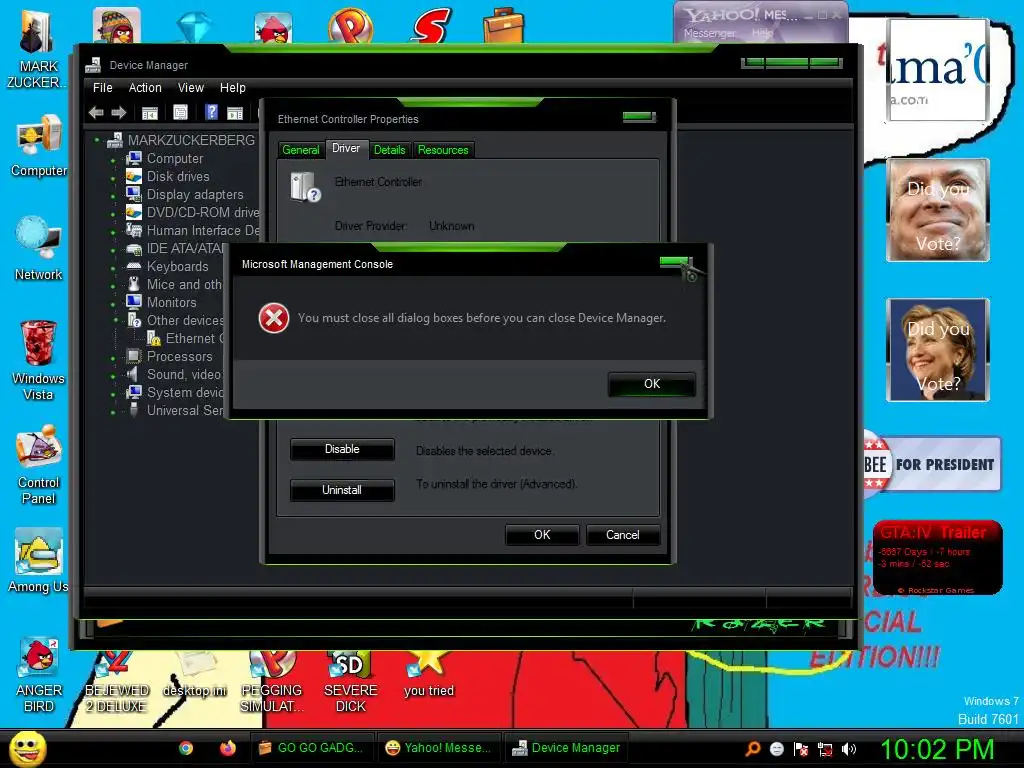Click the Action Center flag tray icon
1024x768 pixels.
[801, 749]
